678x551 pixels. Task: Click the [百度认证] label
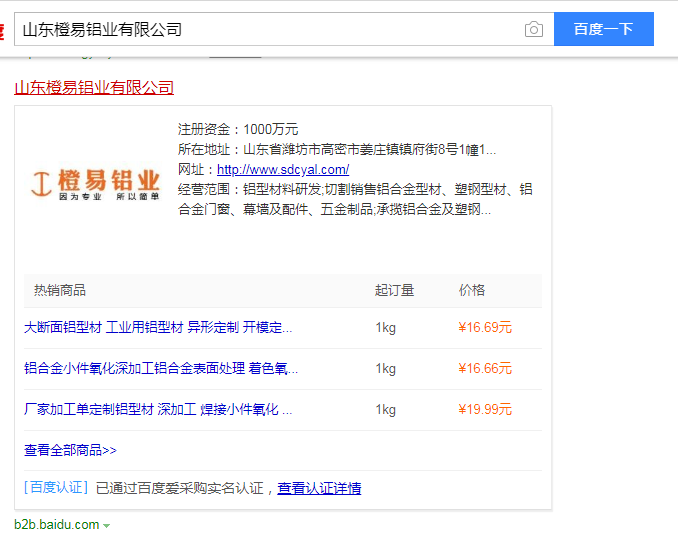tap(56, 488)
